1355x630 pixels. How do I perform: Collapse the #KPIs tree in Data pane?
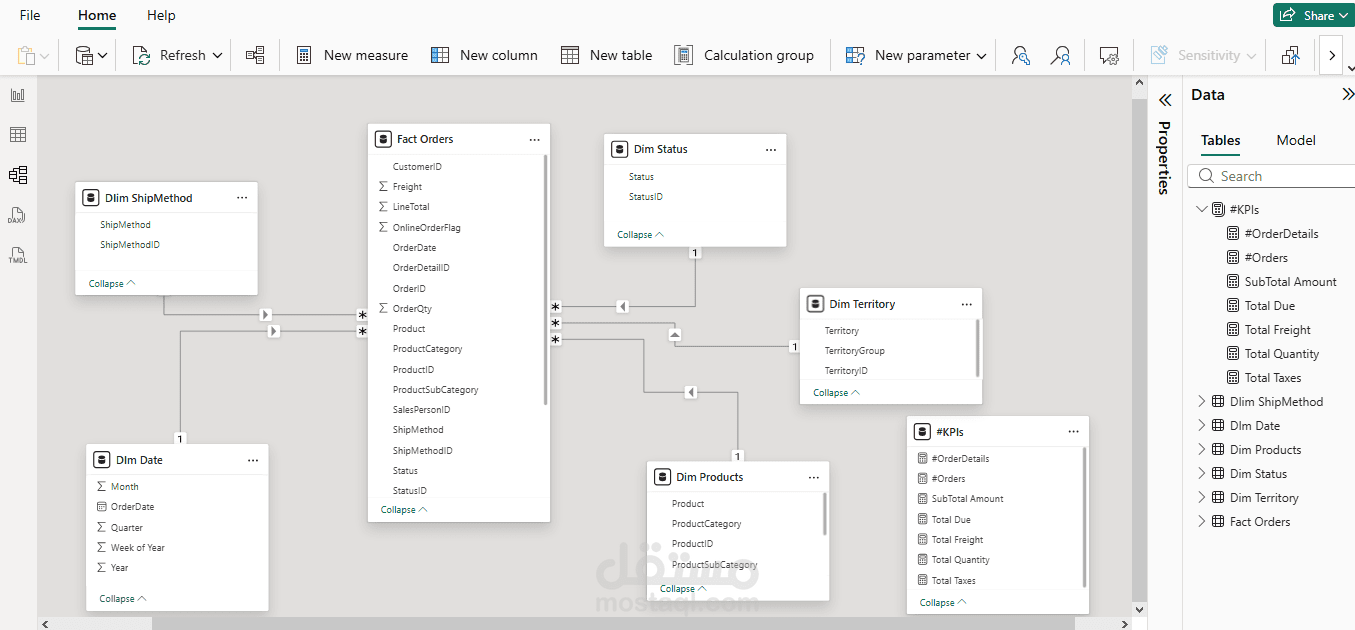(1202, 210)
